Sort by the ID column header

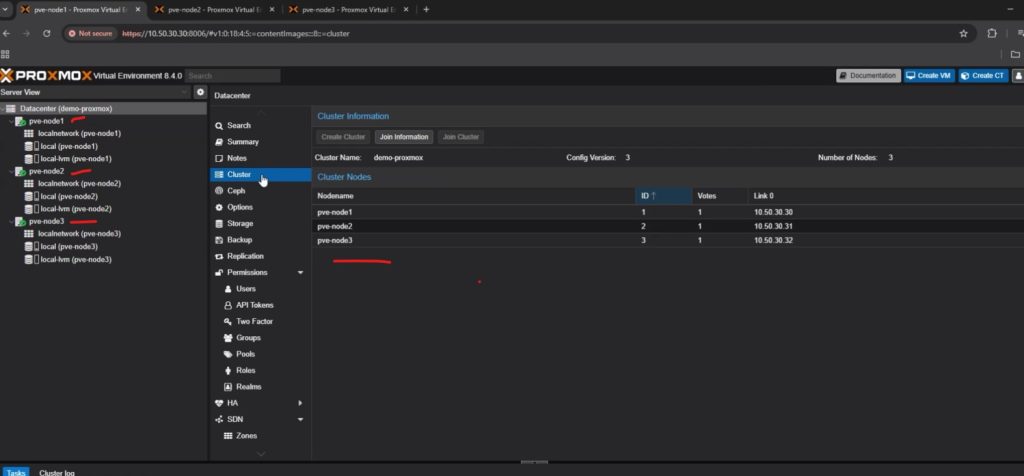664,196
